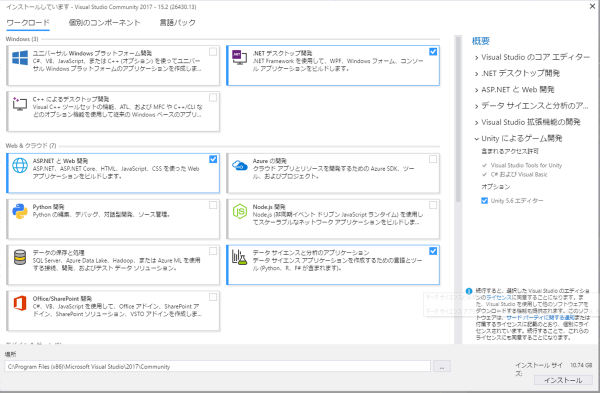Click the 10.74 GB install size value
Image resolution: width=600 pixels, height=393 pixels.
[581, 365]
